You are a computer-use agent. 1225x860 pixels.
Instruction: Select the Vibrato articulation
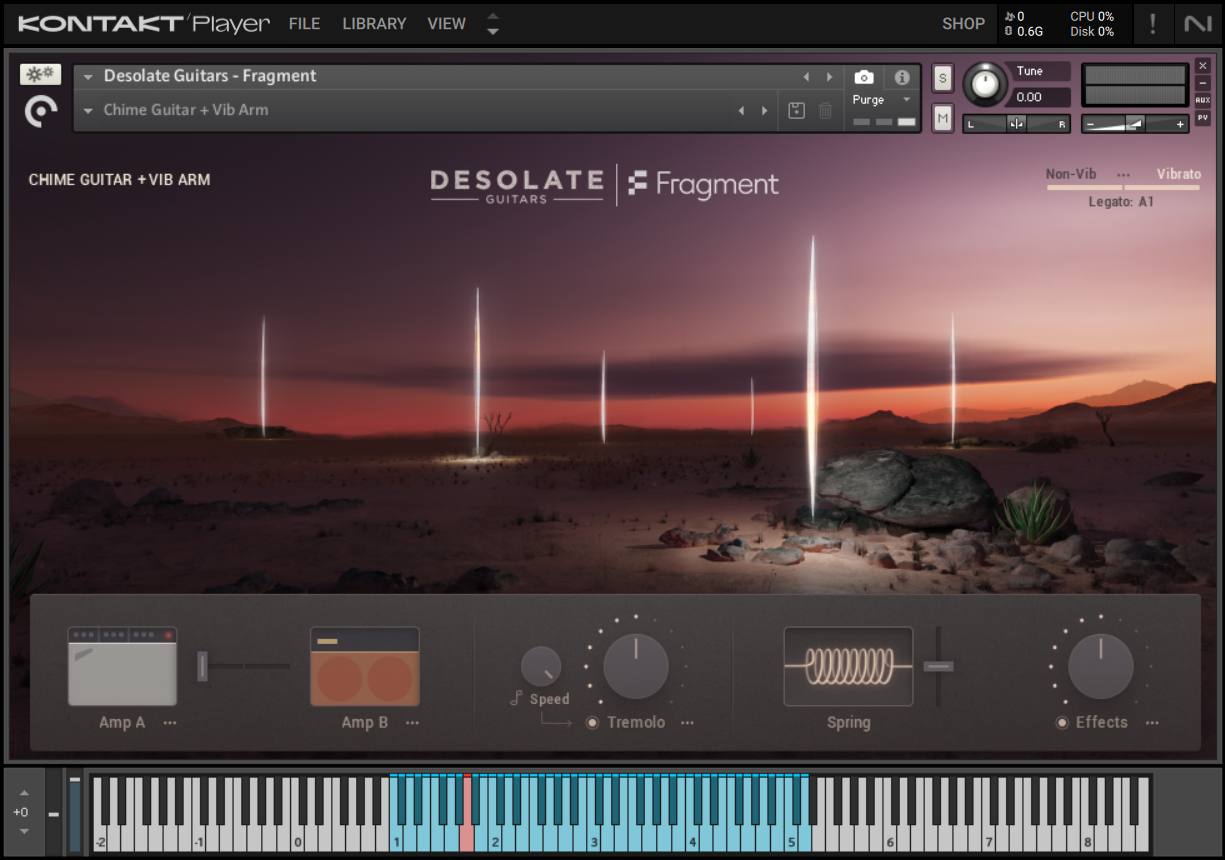(x=1179, y=174)
